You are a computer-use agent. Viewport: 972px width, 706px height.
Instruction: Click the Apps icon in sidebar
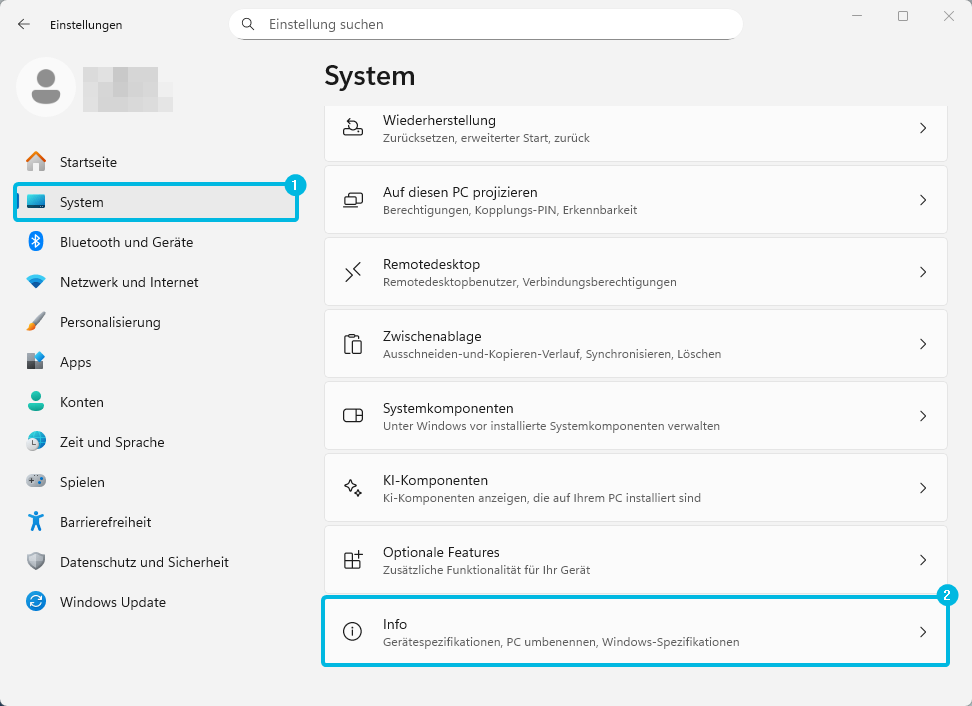(36, 361)
